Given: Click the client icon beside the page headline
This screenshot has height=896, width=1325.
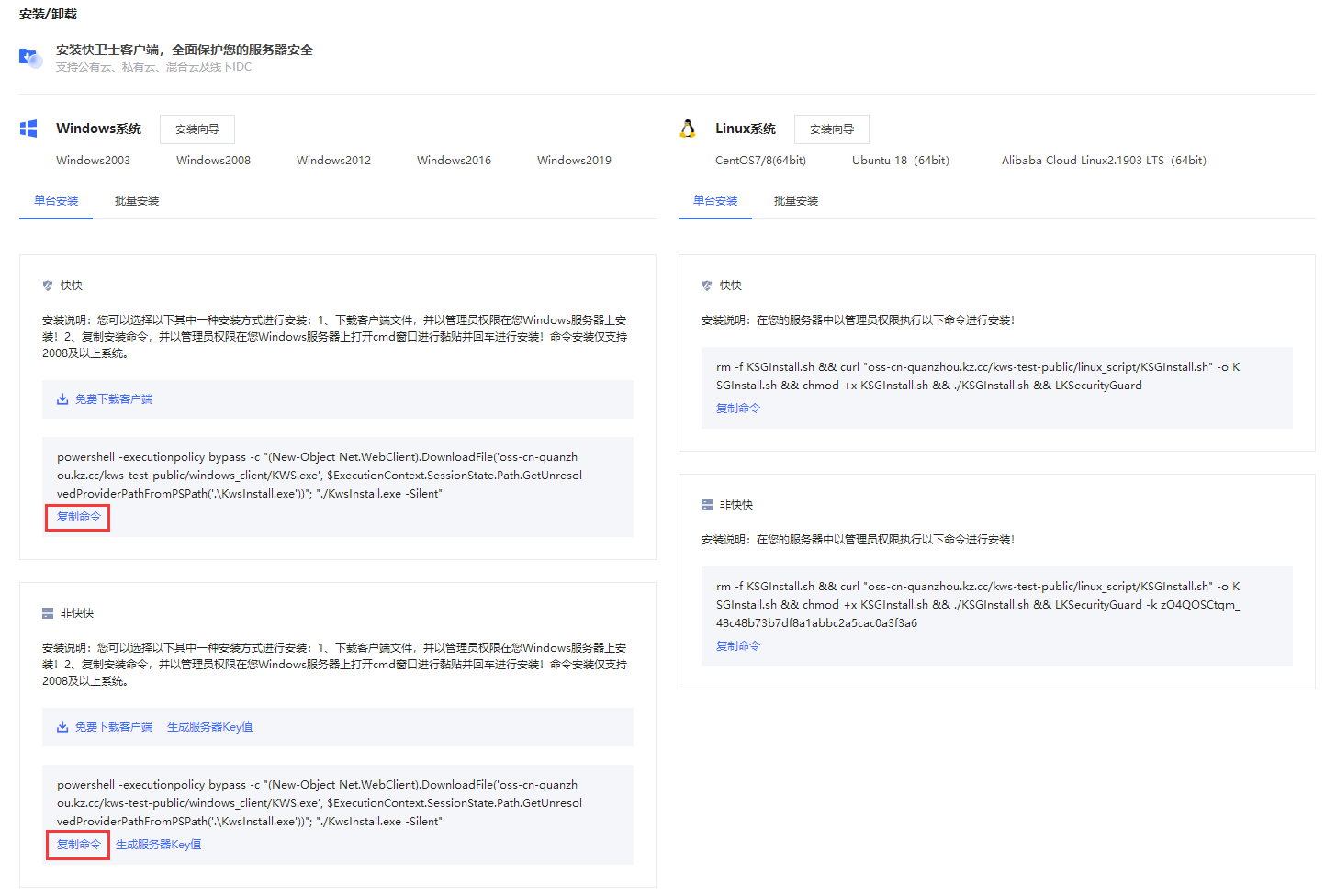Looking at the screenshot, I should (30, 58).
